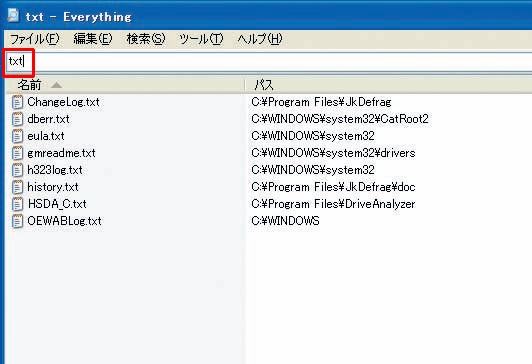Click path C:¥Program Files¥DriveAnalyzer

[x=333, y=204]
